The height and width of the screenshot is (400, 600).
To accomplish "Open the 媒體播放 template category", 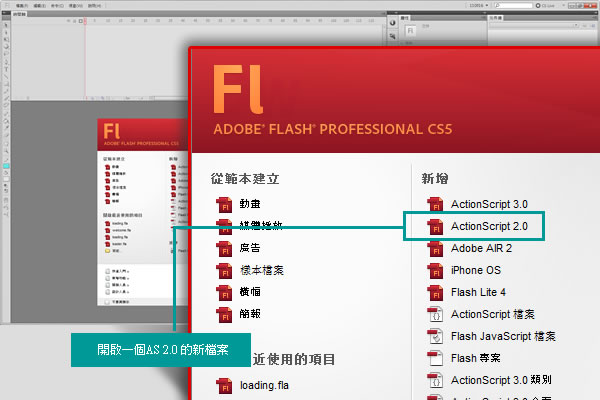I will (249, 226).
